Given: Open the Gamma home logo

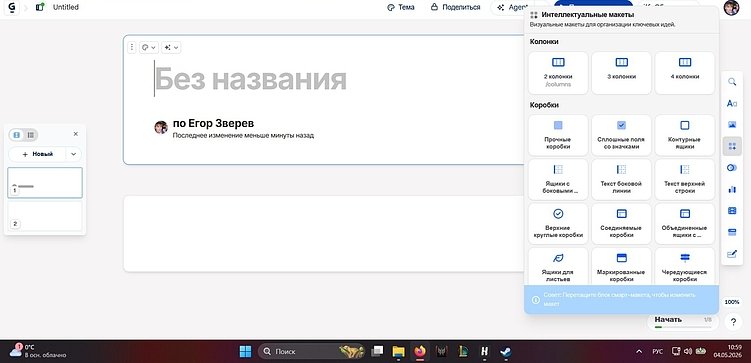Looking at the screenshot, I should pyautogui.click(x=12, y=7).
